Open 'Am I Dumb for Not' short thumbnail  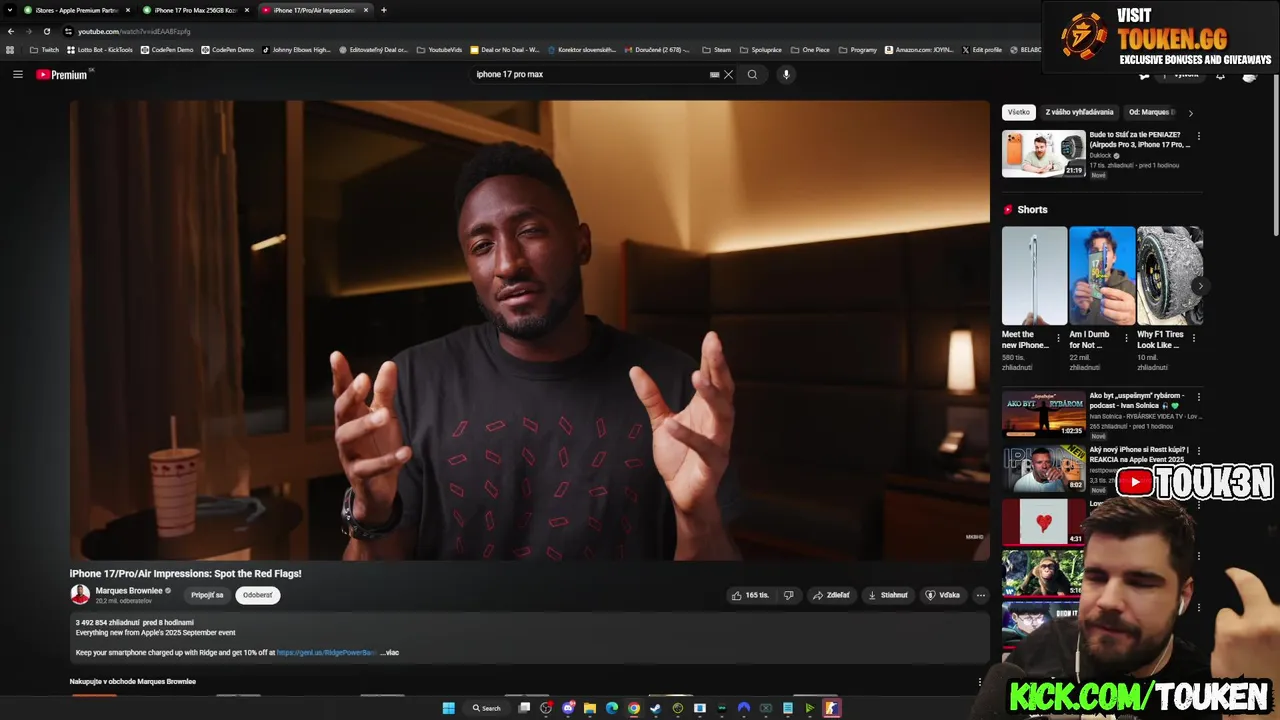click(x=1102, y=275)
